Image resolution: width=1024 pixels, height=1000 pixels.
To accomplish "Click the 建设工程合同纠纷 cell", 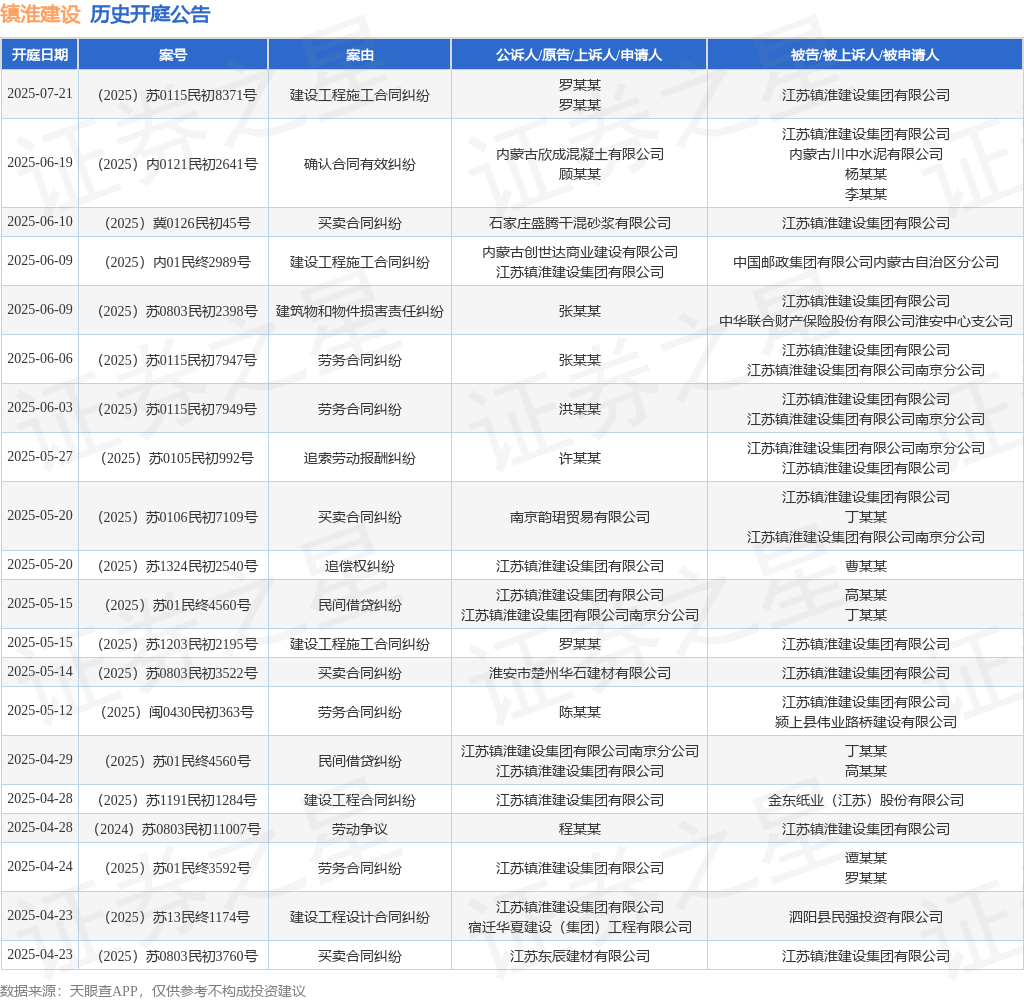I will click(360, 801).
